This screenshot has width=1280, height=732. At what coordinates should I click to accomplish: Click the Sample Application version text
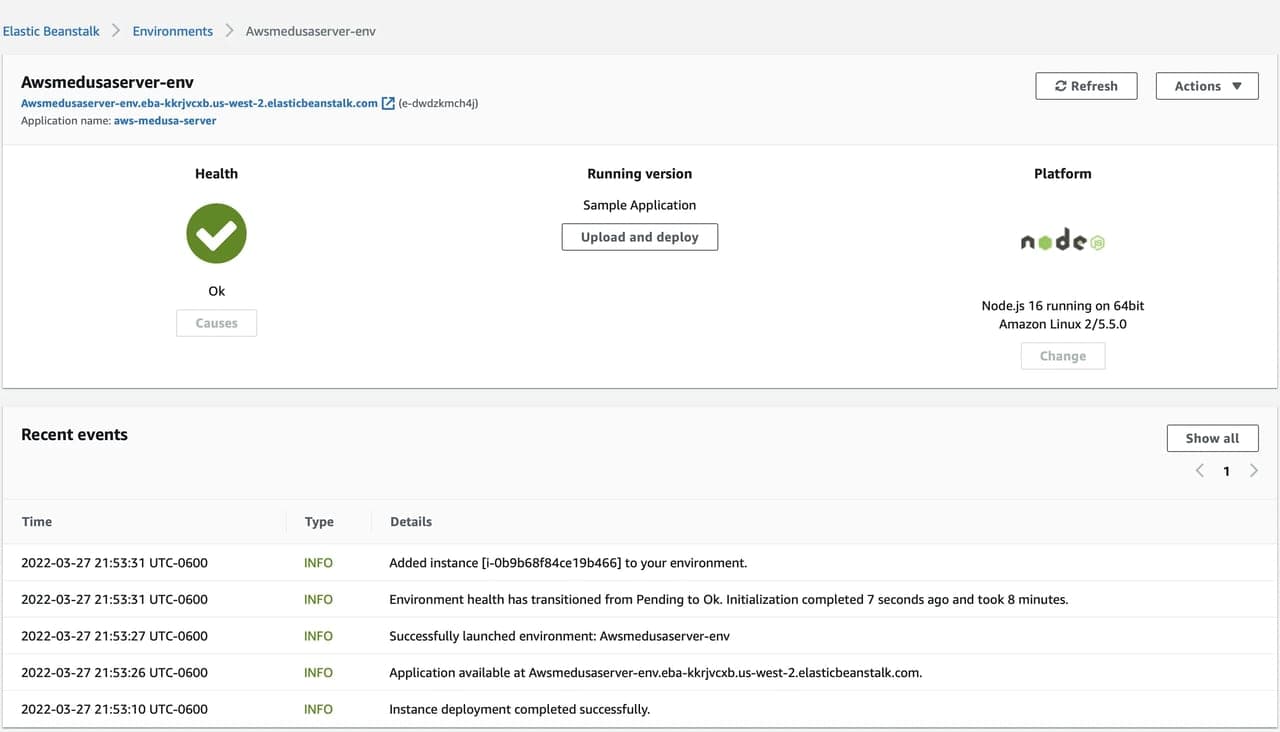point(640,205)
